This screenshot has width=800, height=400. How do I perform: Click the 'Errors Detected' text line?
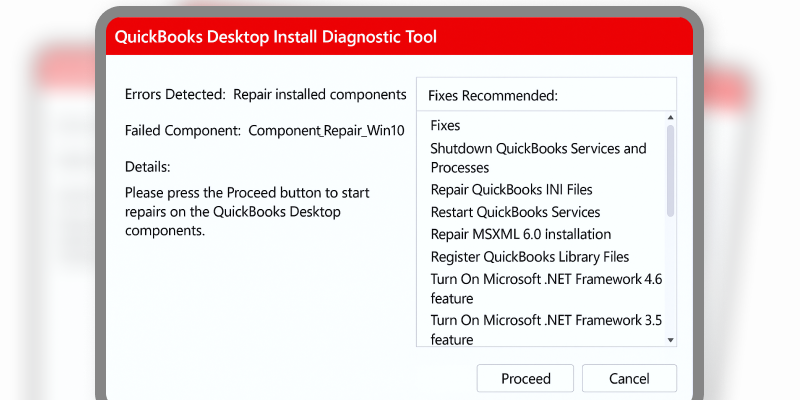pos(265,94)
